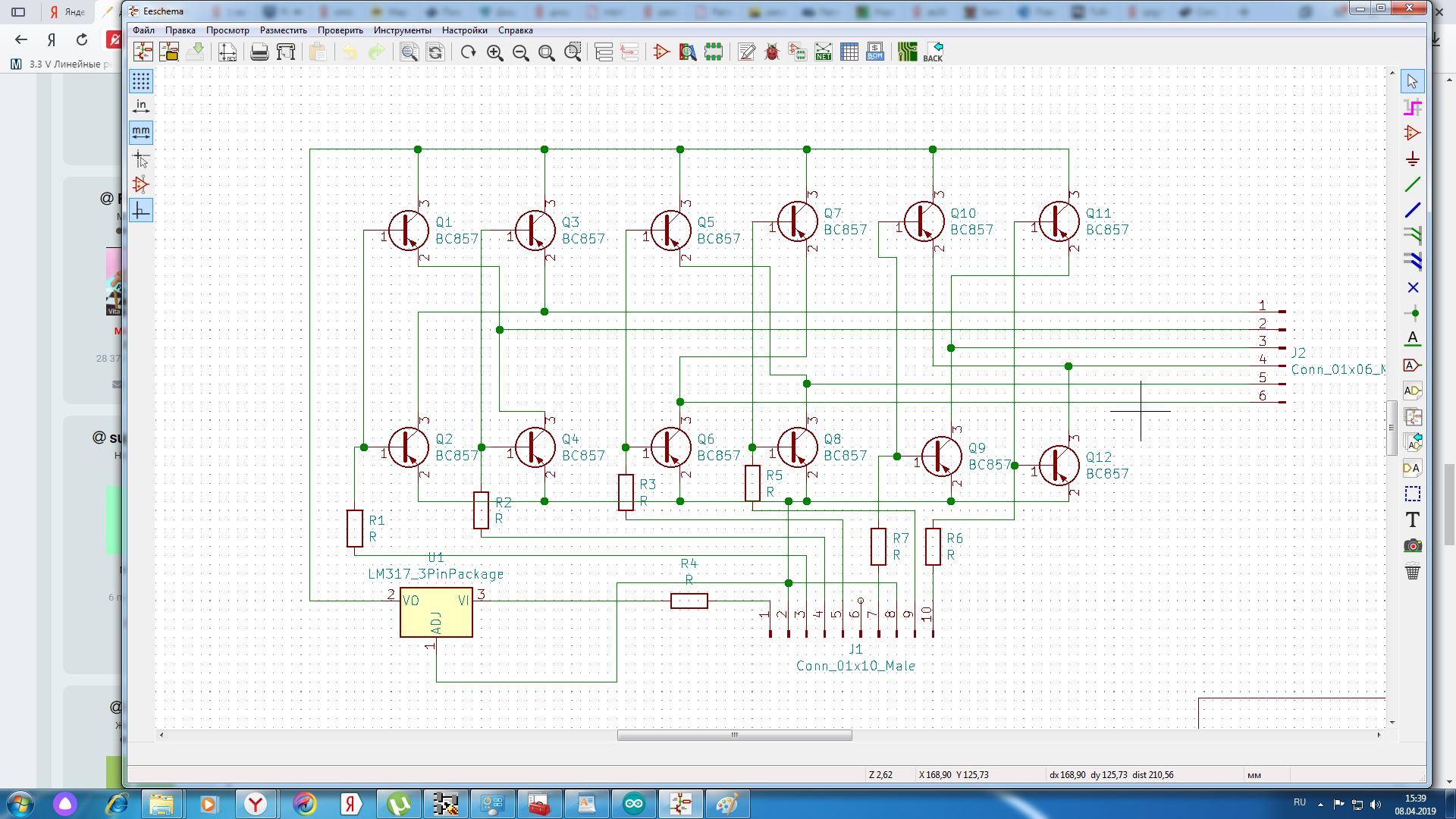Open Arduino IDE from the taskbar

(x=634, y=804)
